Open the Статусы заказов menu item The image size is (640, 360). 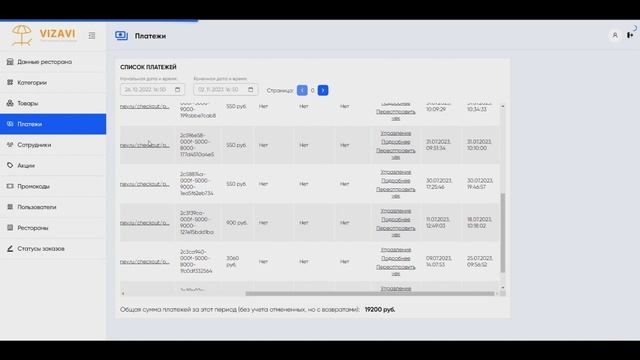click(x=53, y=249)
